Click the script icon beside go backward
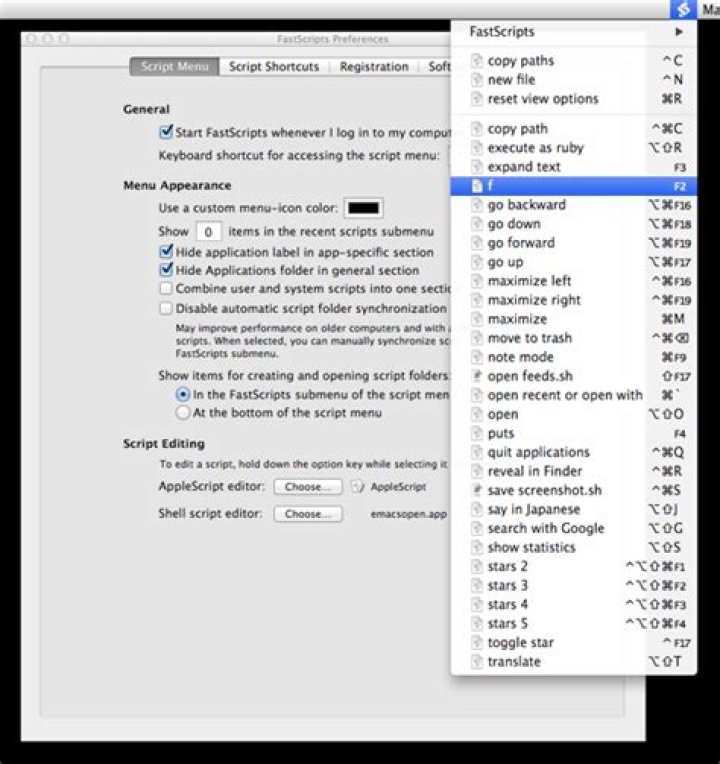Image resolution: width=720 pixels, height=764 pixels. coord(477,205)
